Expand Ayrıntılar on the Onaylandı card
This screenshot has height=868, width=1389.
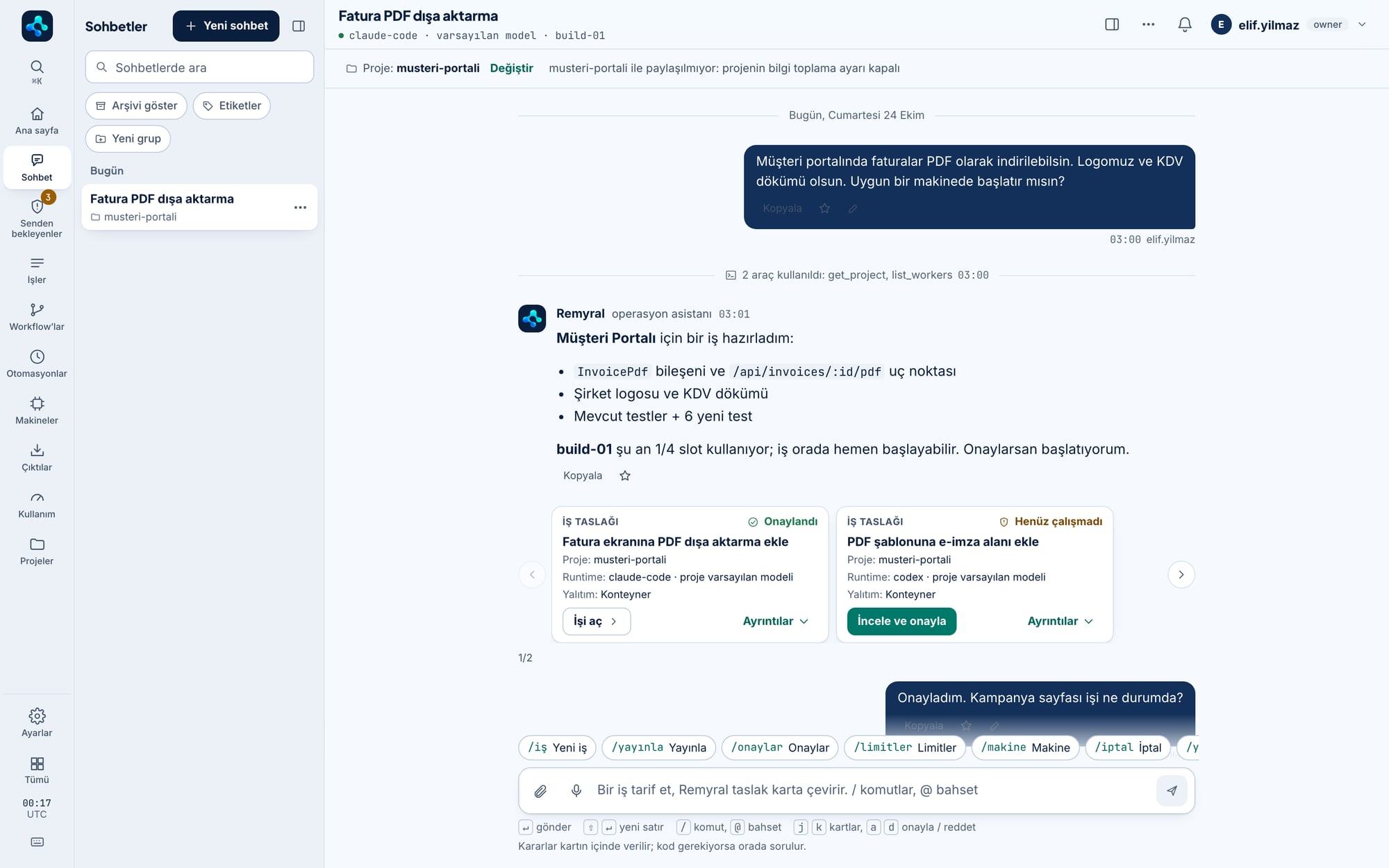(x=775, y=621)
